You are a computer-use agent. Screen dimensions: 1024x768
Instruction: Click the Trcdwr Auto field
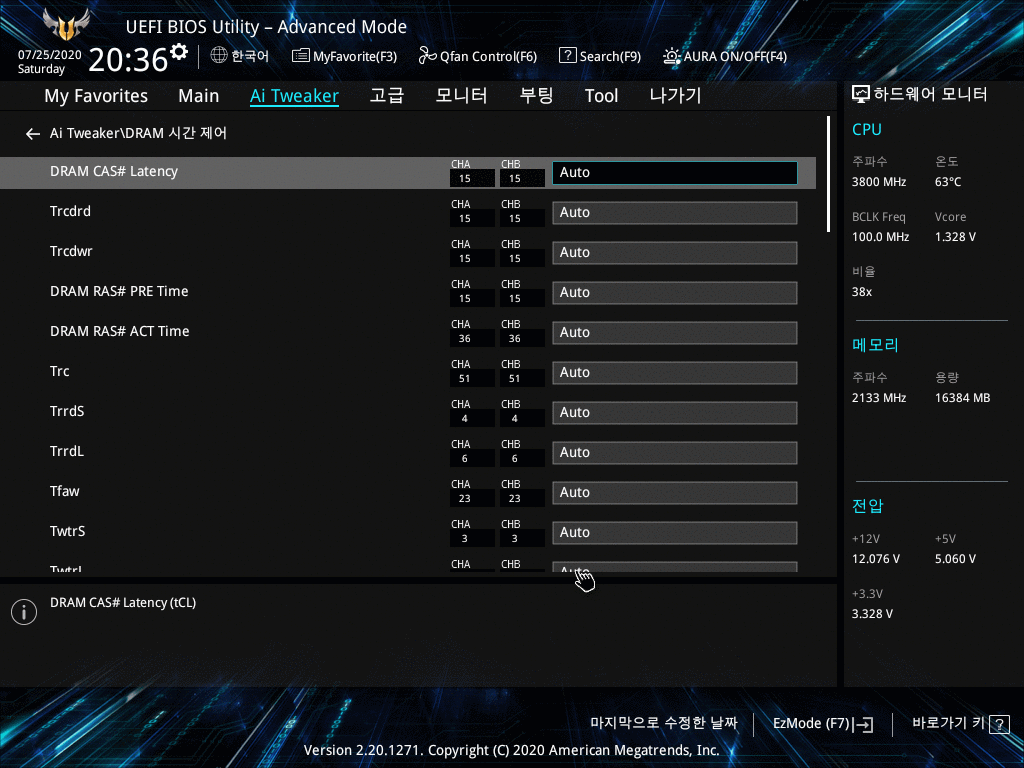(675, 253)
